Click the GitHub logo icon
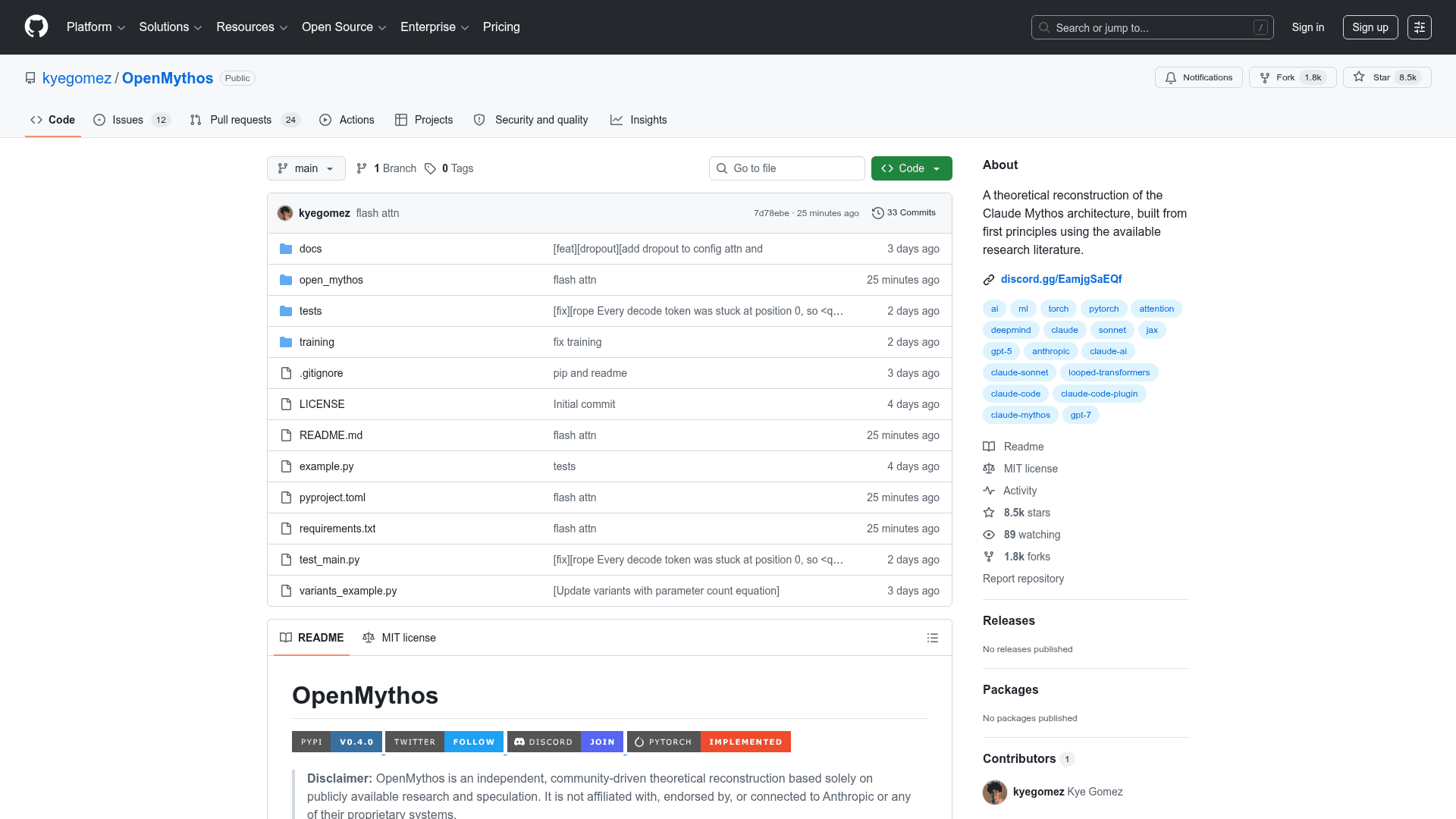This screenshot has height=819, width=1456. click(x=36, y=27)
